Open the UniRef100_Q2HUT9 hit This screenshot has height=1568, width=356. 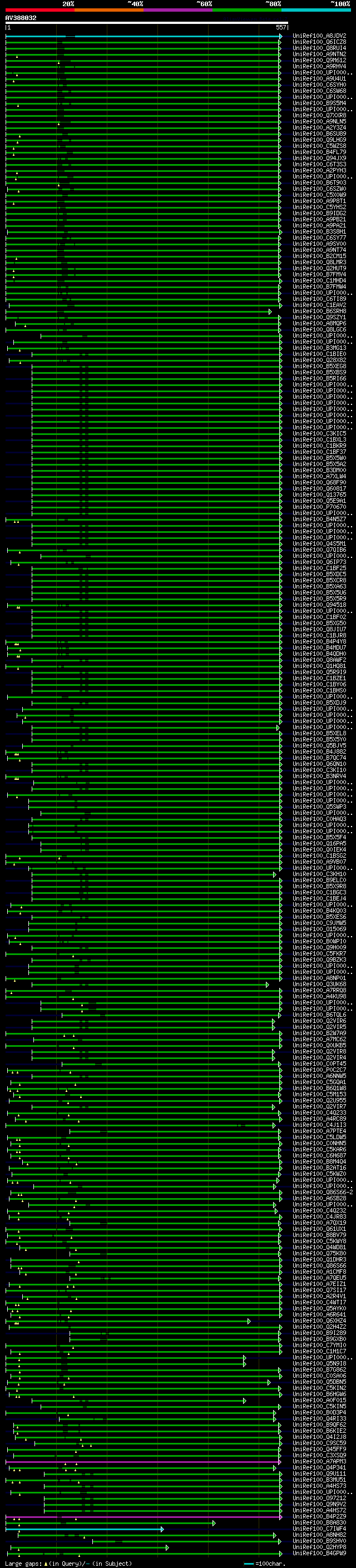[x=319, y=268]
